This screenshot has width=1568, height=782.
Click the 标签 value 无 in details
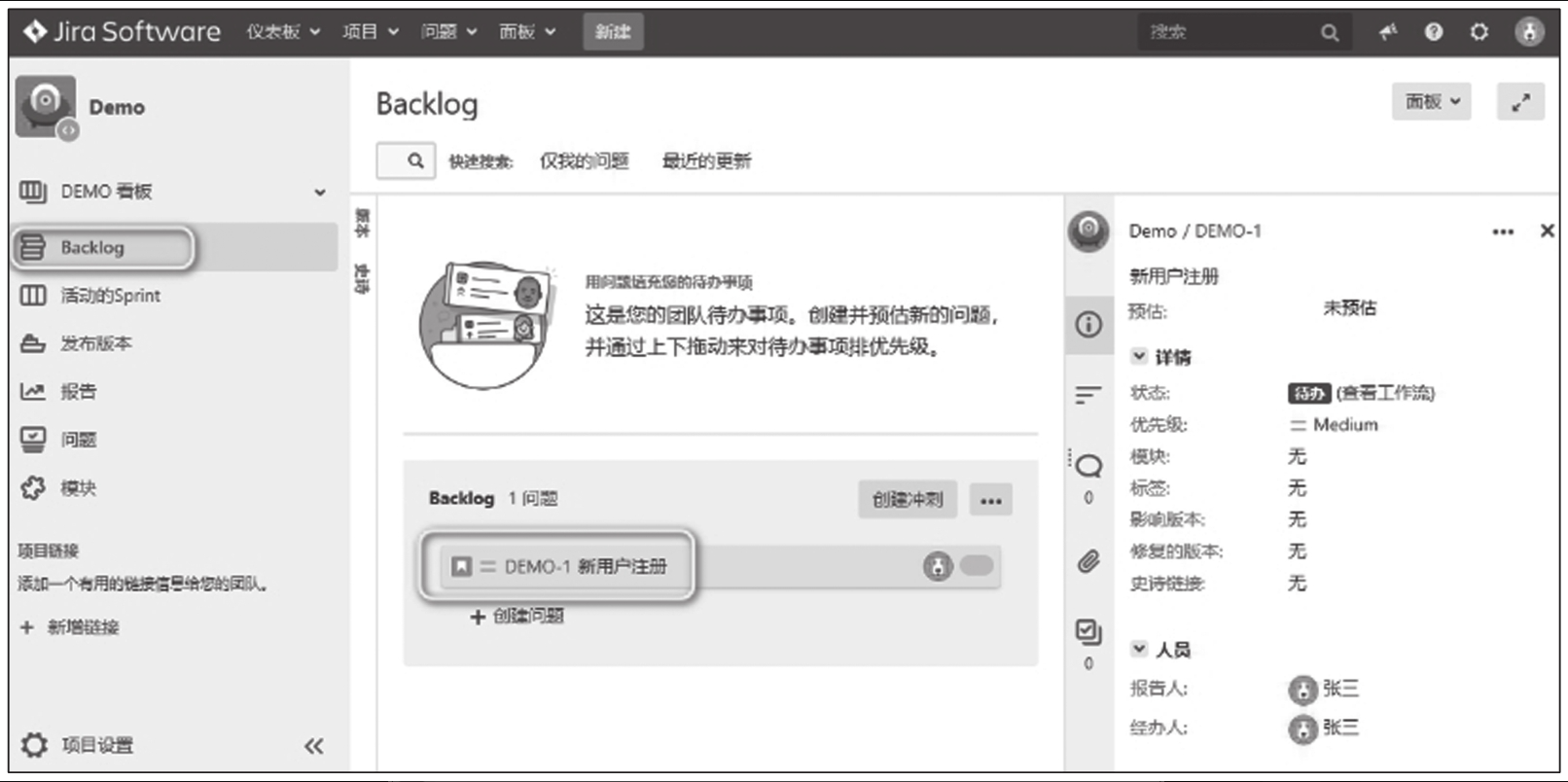click(1298, 488)
